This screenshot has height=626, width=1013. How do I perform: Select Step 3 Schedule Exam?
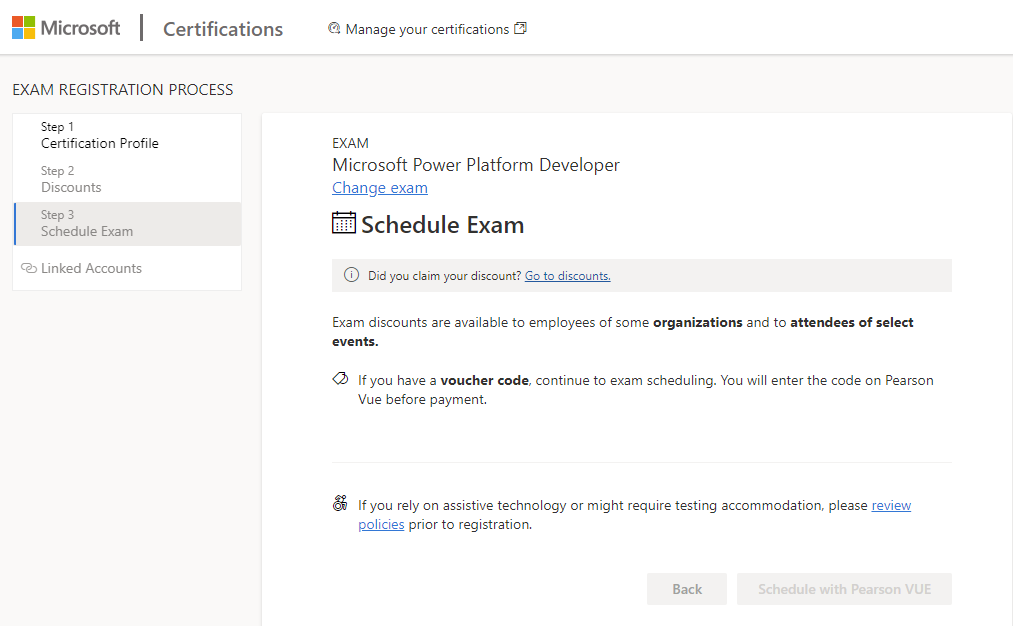[127, 224]
